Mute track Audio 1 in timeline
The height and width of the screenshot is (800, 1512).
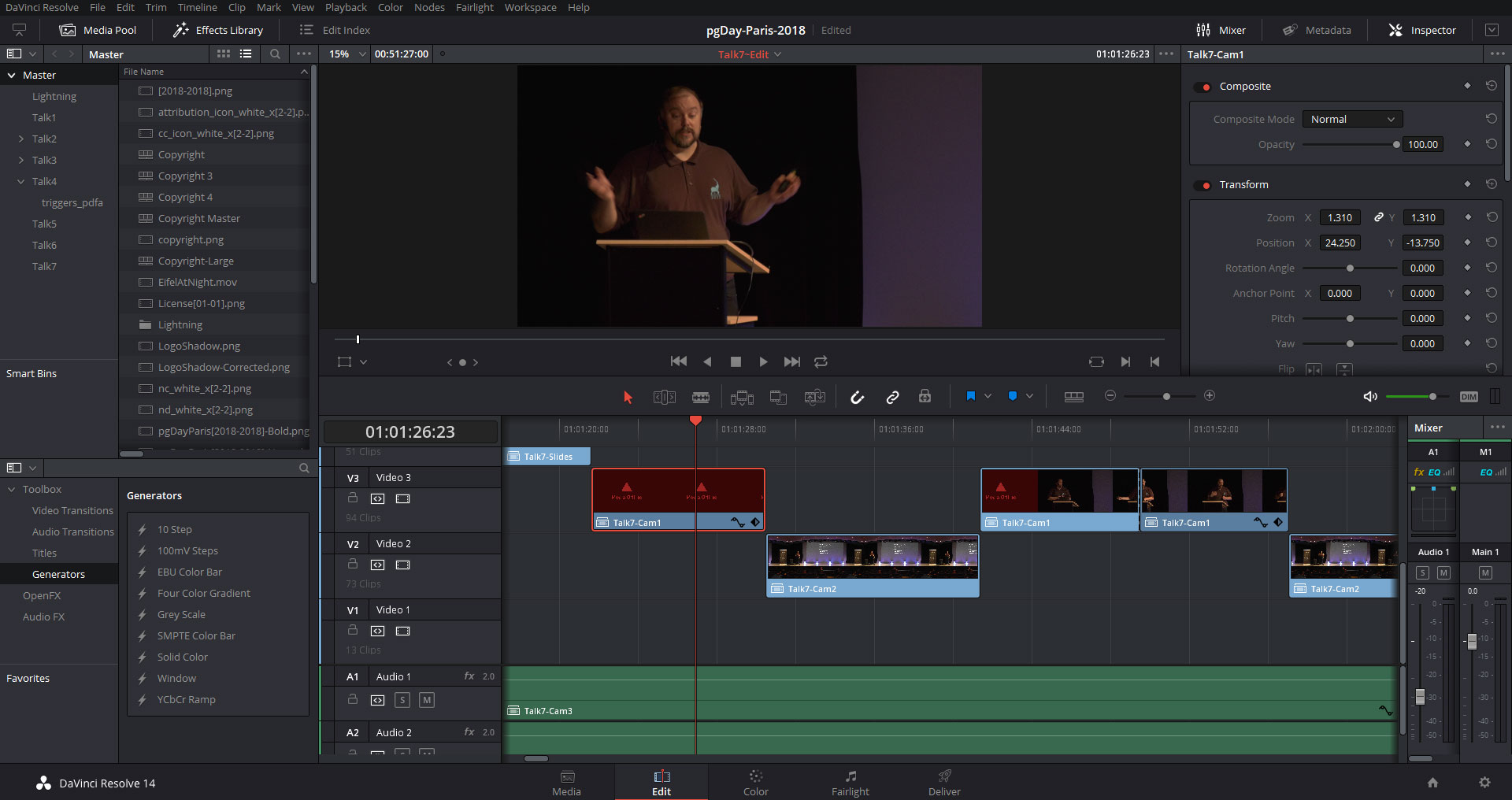pyautogui.click(x=427, y=699)
